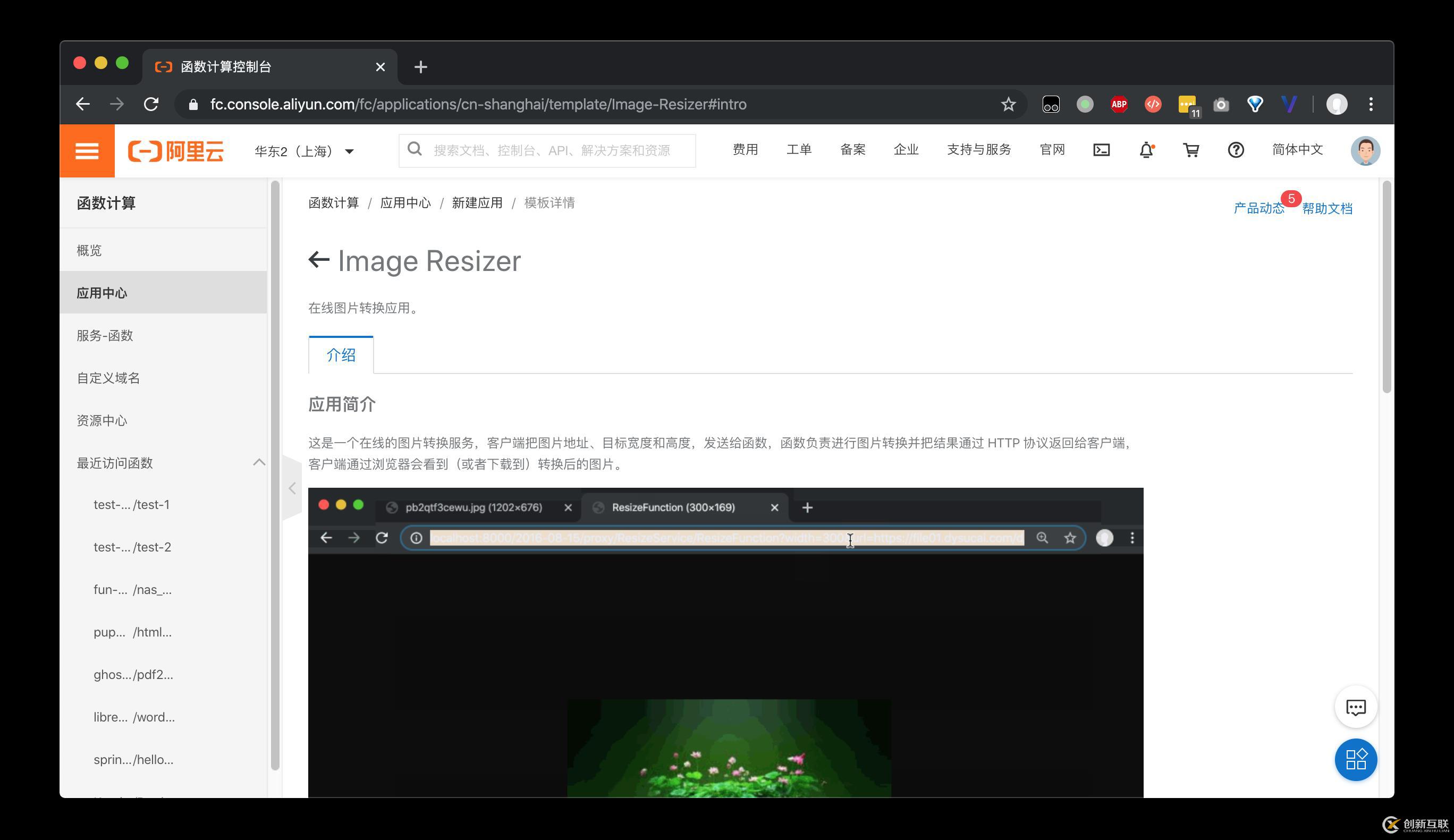The image size is (1454, 840).
Task: Open the Cloud Shell terminal icon
Action: 1101,150
